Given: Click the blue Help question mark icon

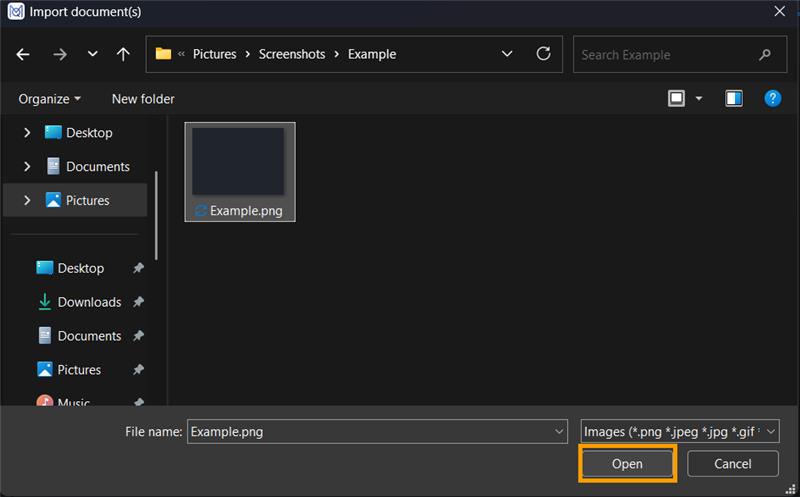Looking at the screenshot, I should pyautogui.click(x=772, y=98).
